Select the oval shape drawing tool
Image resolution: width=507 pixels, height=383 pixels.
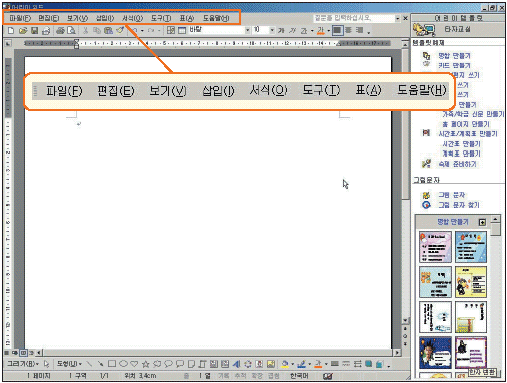[x=123, y=364]
